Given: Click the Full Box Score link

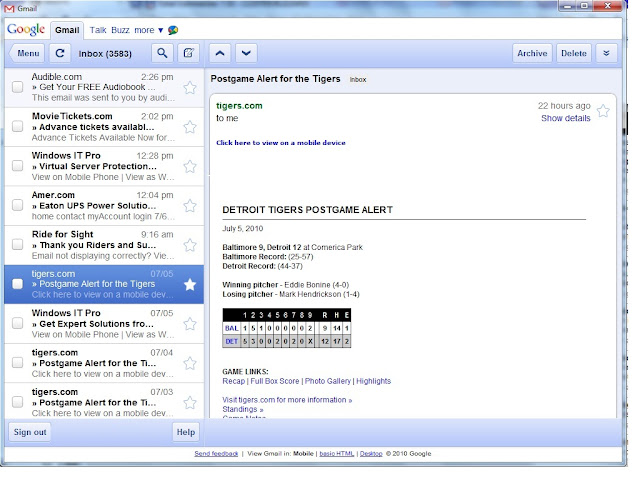Looking at the screenshot, I should tap(275, 381).
